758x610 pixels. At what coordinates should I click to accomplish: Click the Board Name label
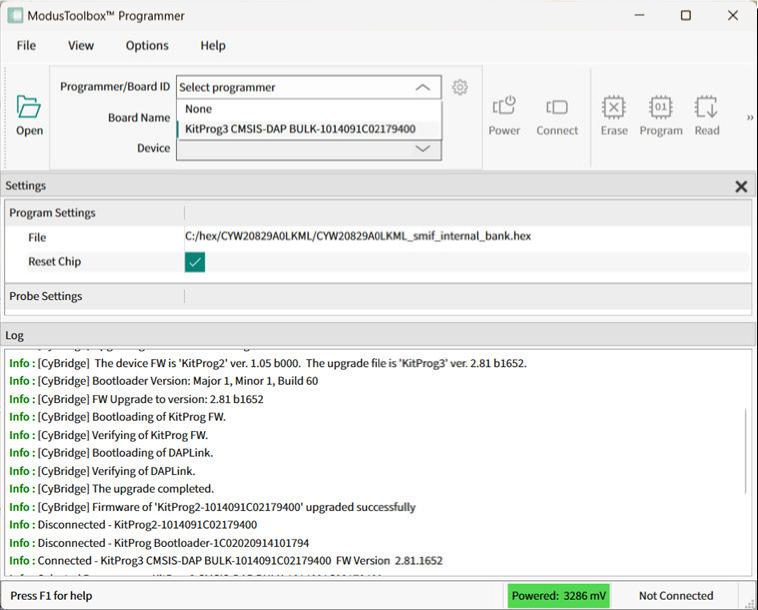click(139, 118)
